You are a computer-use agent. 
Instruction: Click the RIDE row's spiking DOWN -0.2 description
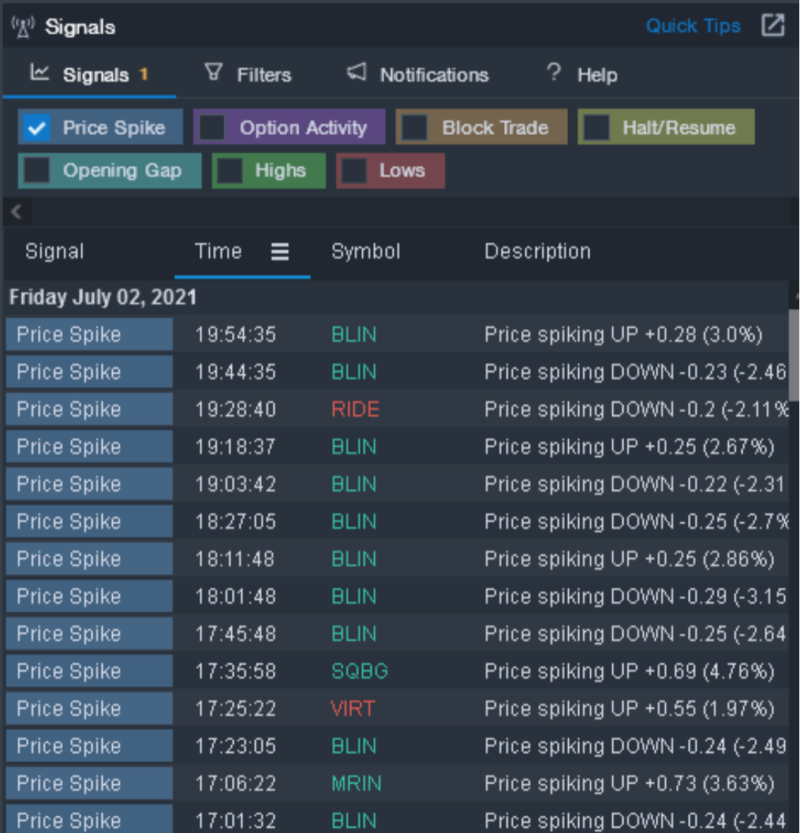[636, 410]
